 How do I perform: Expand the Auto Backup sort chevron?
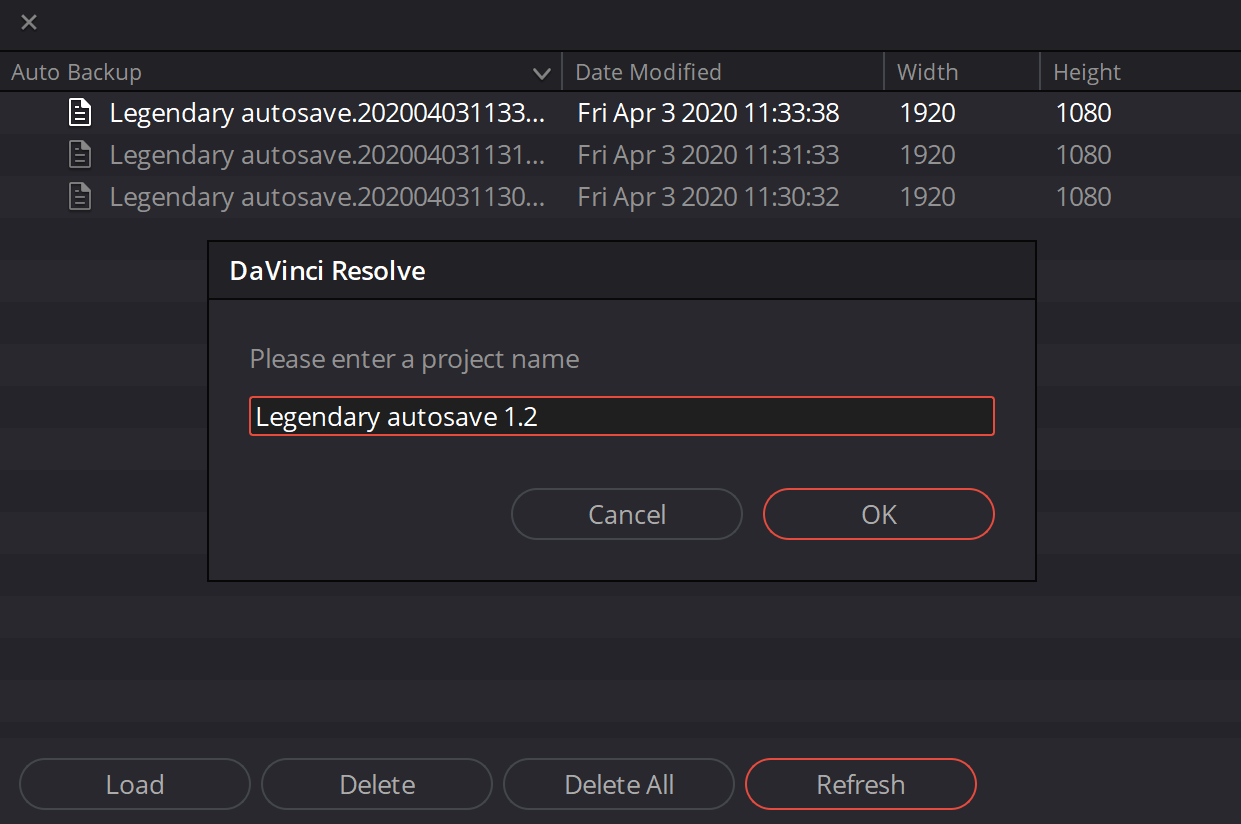click(542, 73)
